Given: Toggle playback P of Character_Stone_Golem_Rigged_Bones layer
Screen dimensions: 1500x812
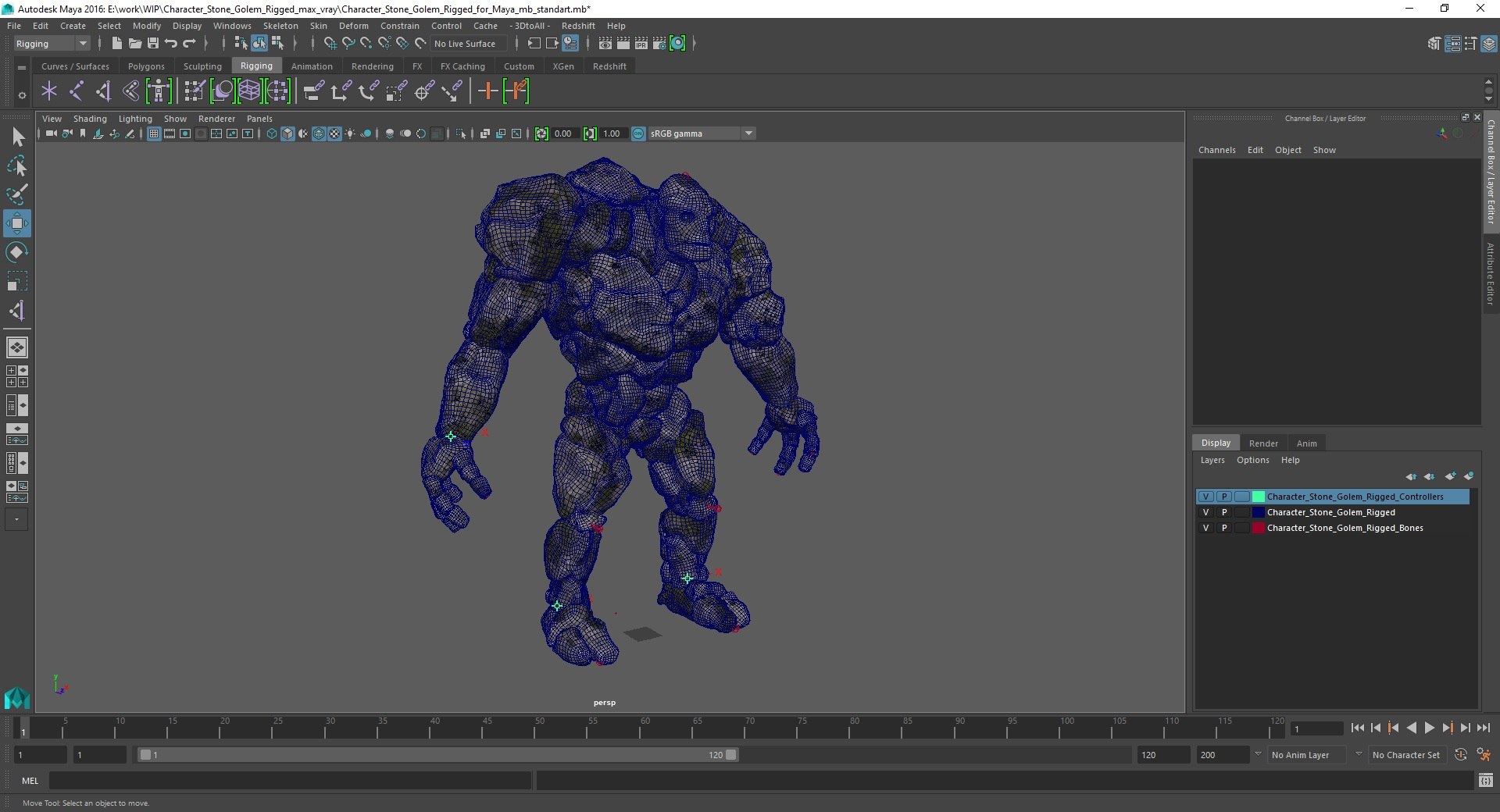Looking at the screenshot, I should (1224, 528).
